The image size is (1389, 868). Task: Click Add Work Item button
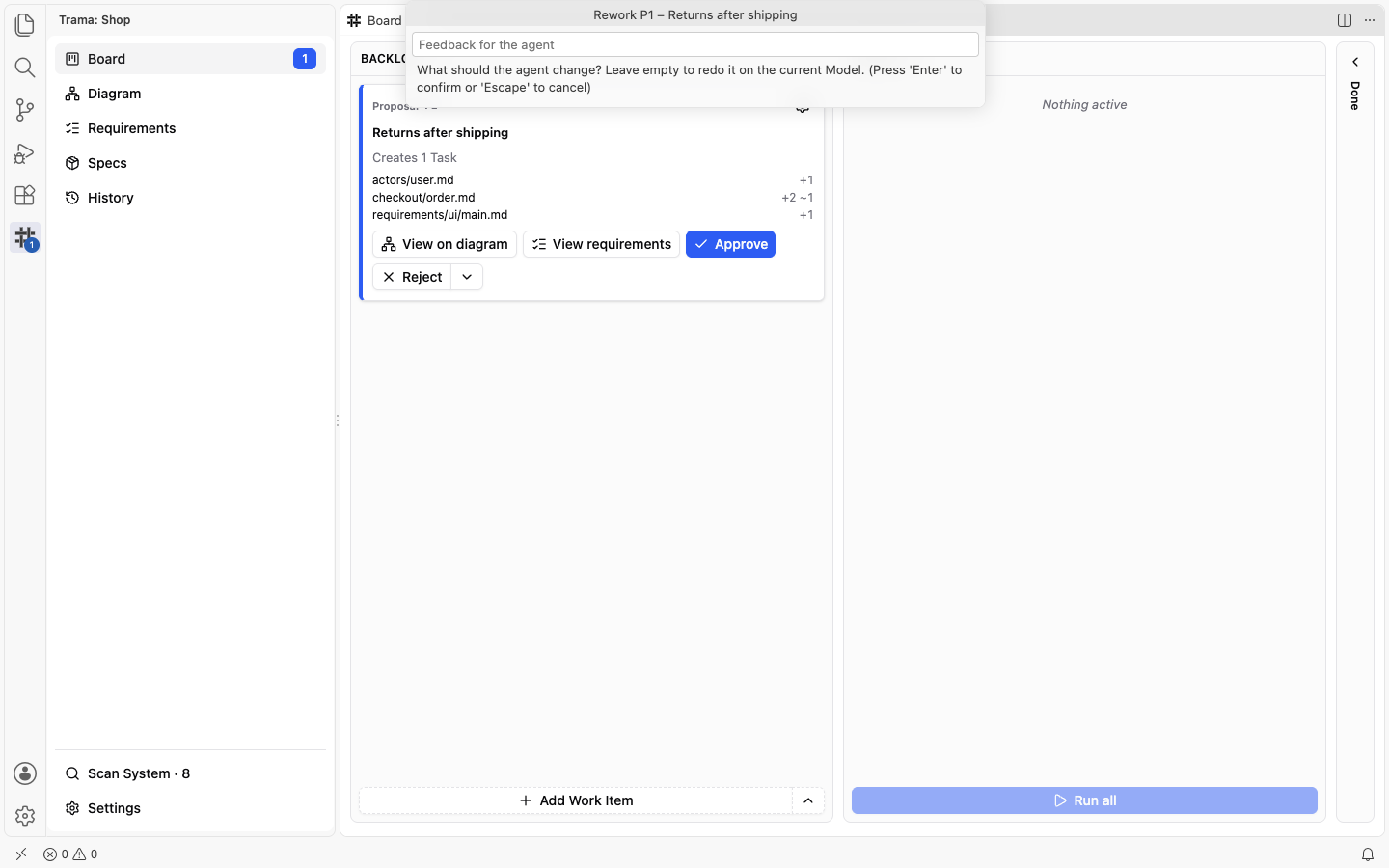click(576, 800)
